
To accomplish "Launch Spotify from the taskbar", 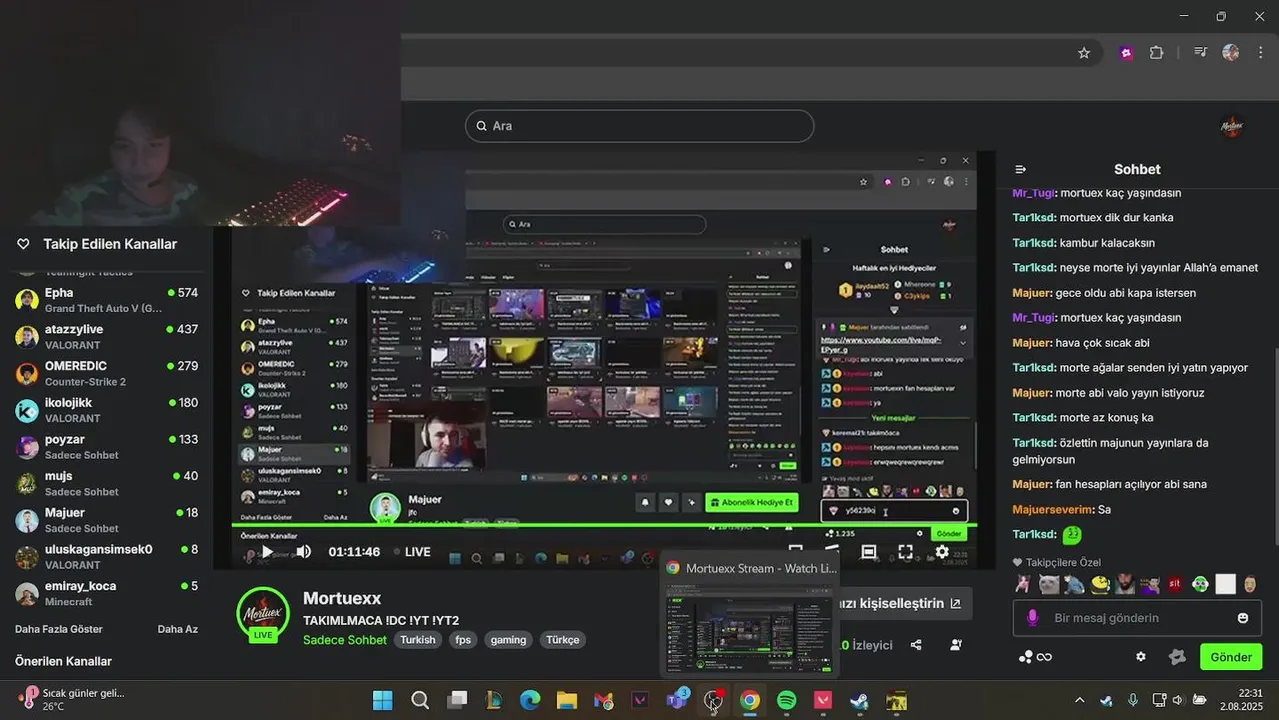I will (786, 700).
